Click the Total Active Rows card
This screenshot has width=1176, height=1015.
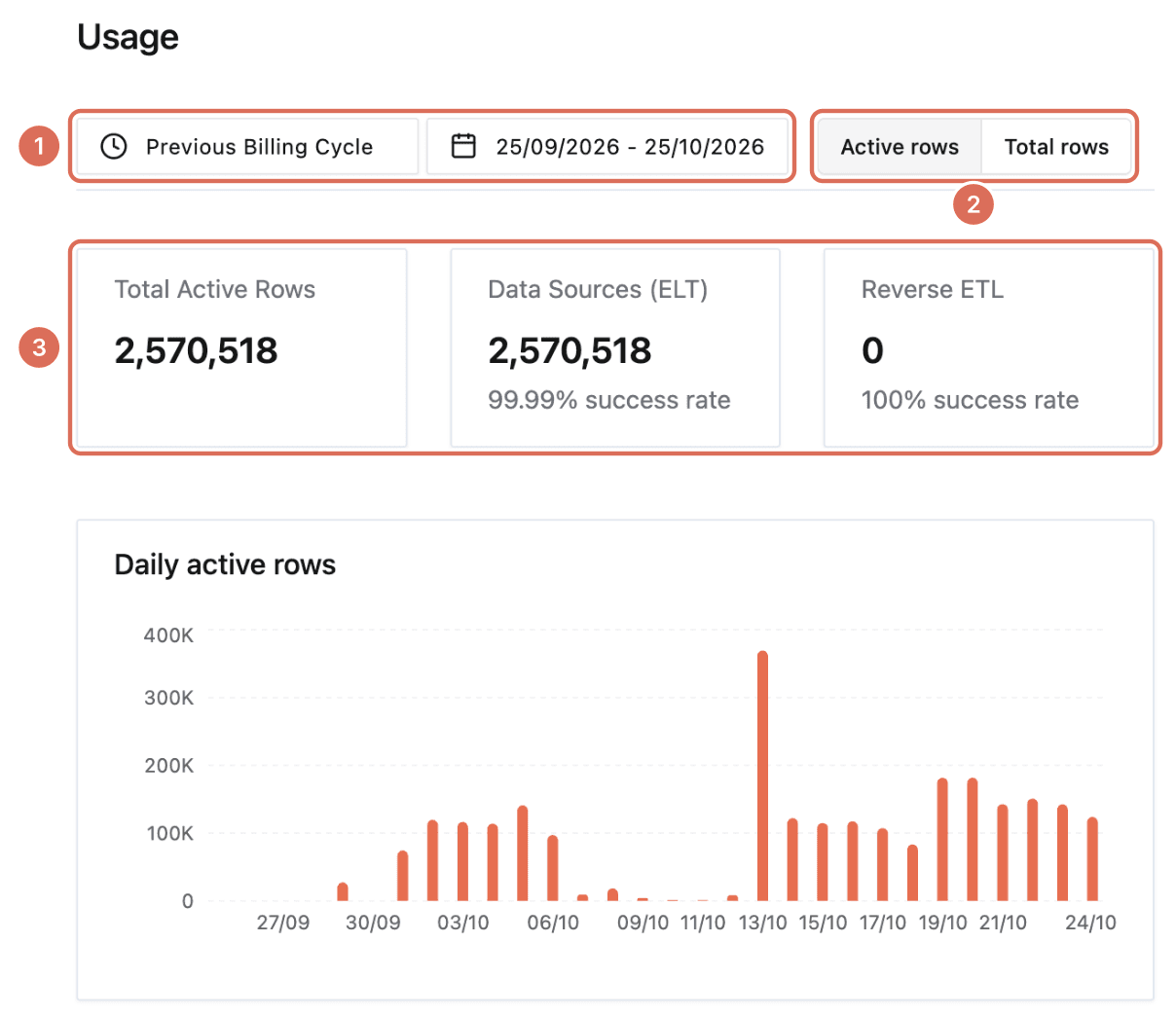click(241, 348)
